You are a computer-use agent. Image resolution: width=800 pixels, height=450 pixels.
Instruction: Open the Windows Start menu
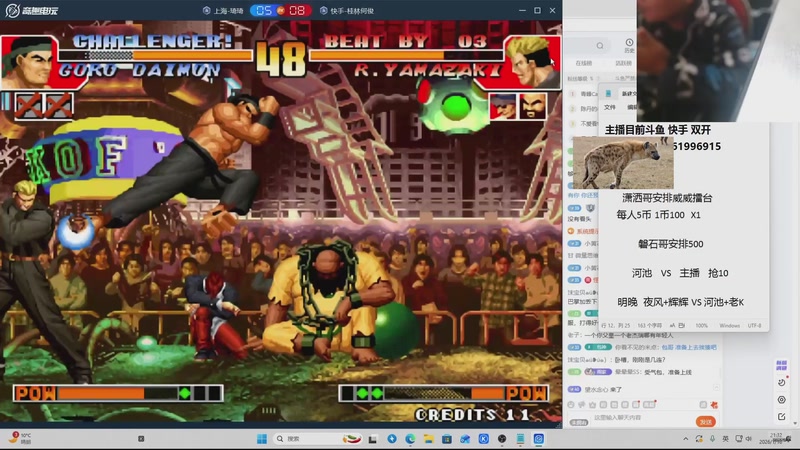(x=262, y=439)
